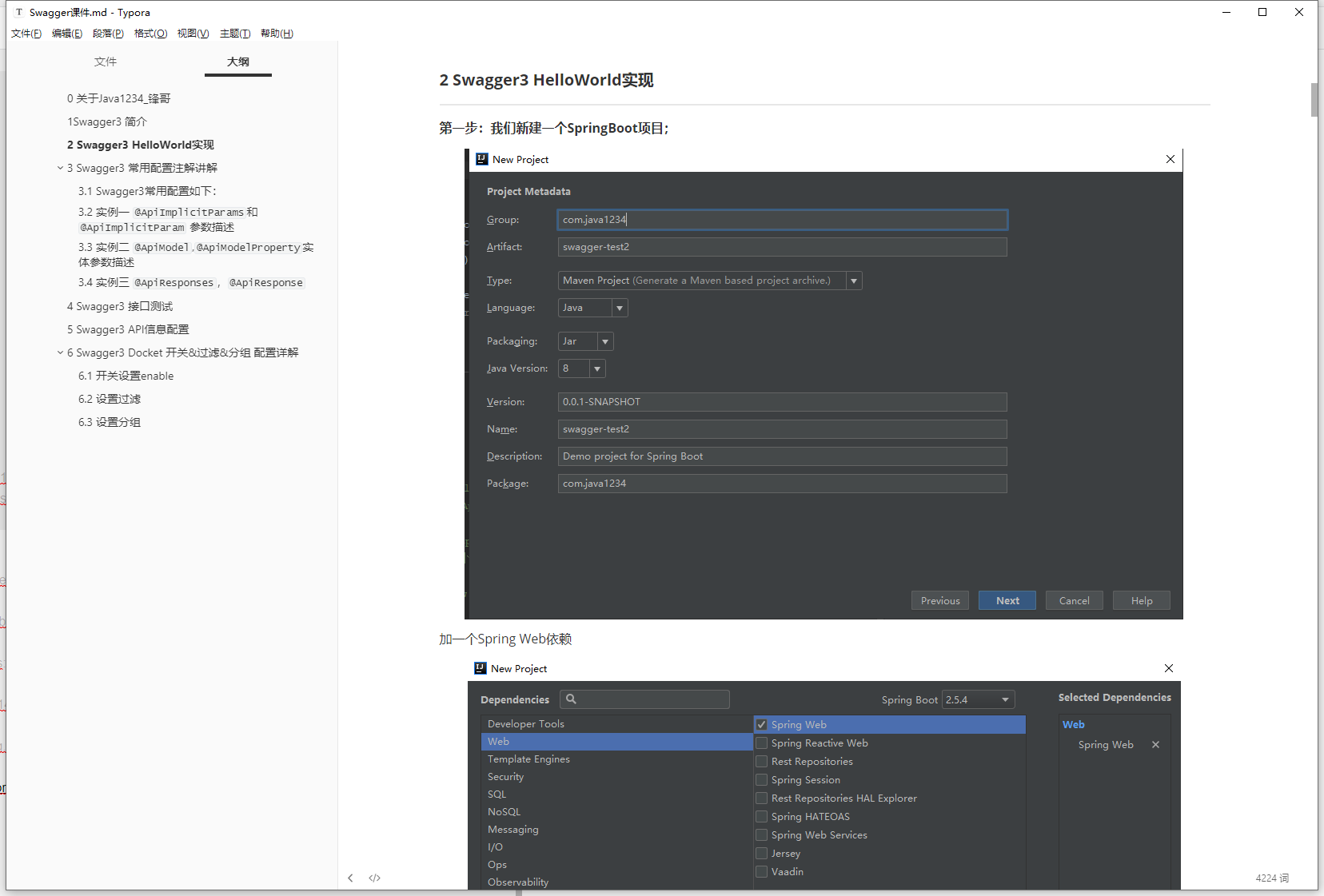Go to outline item 6.3 设置分组
This screenshot has width=1324, height=896.
(110, 422)
